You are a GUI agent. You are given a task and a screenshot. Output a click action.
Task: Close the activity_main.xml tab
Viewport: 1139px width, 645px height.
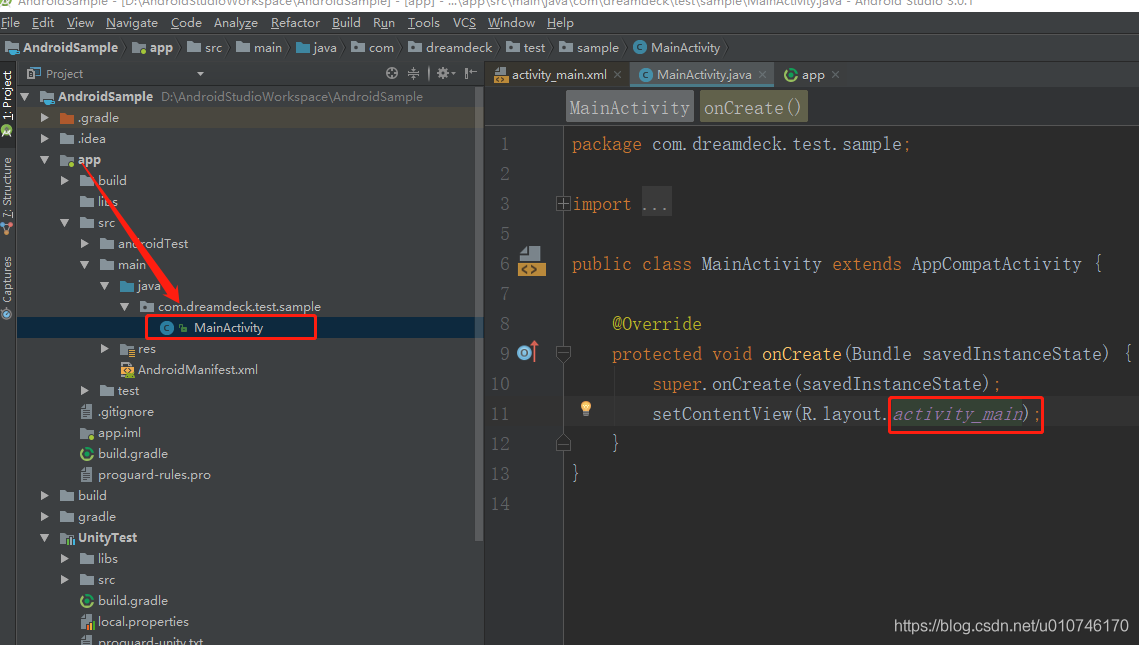(617, 74)
